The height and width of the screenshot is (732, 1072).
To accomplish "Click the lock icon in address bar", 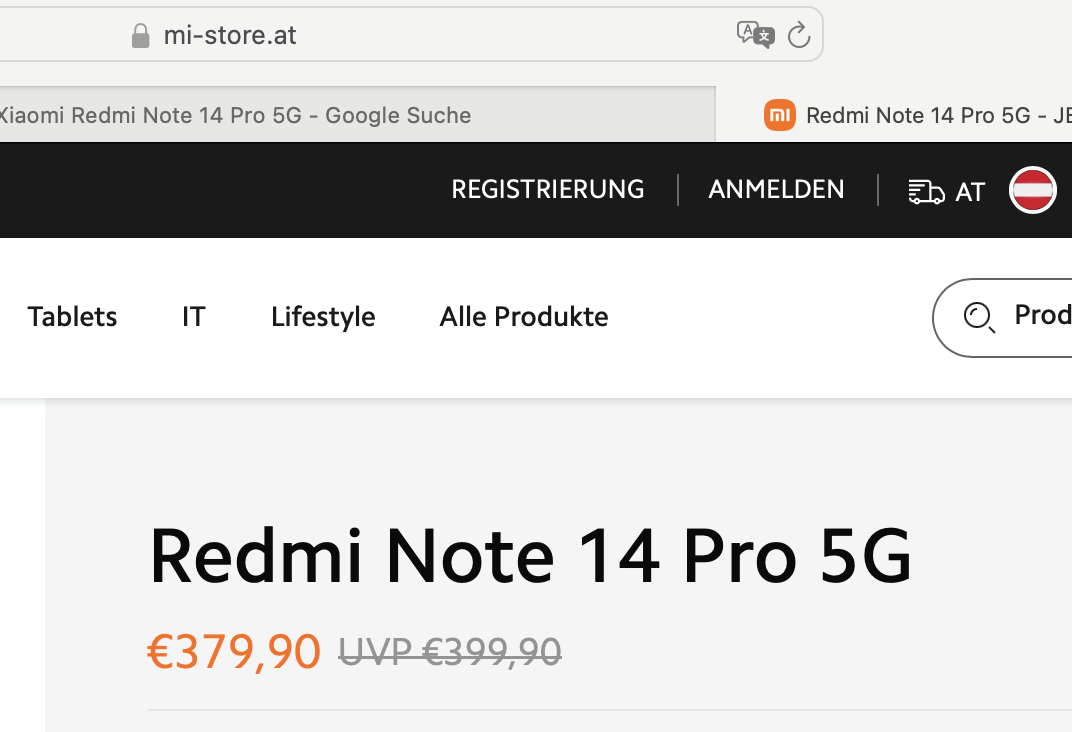I will click(x=140, y=36).
